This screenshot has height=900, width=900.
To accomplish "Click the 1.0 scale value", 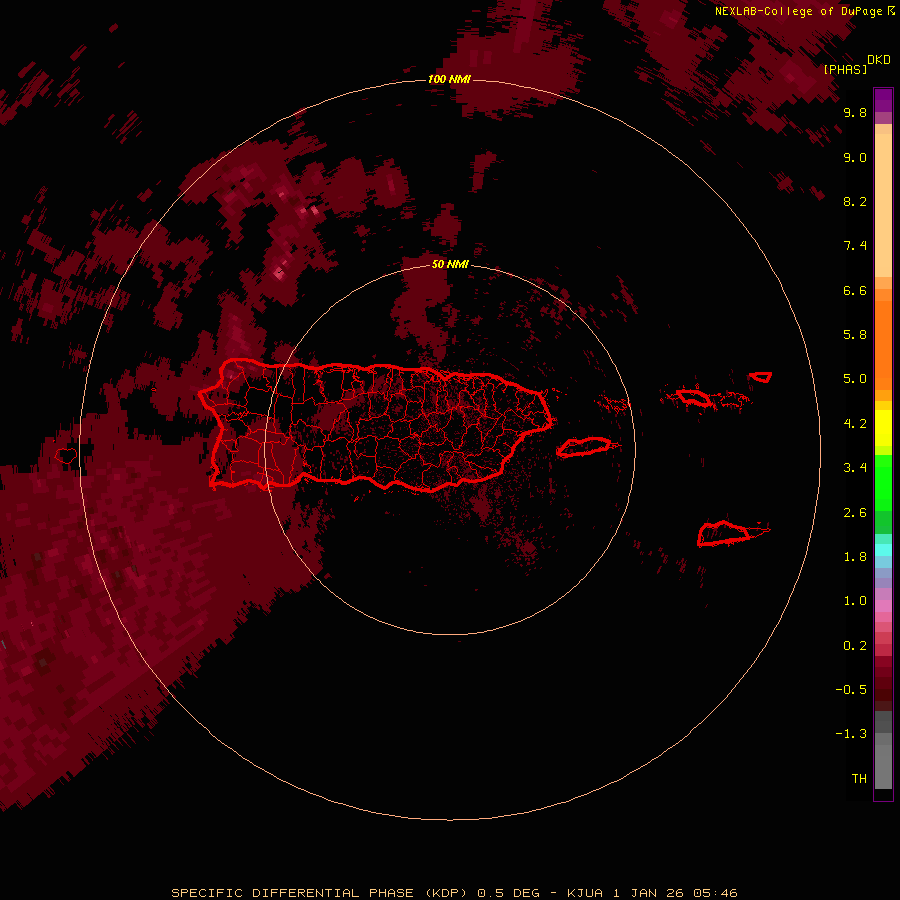I will (855, 601).
